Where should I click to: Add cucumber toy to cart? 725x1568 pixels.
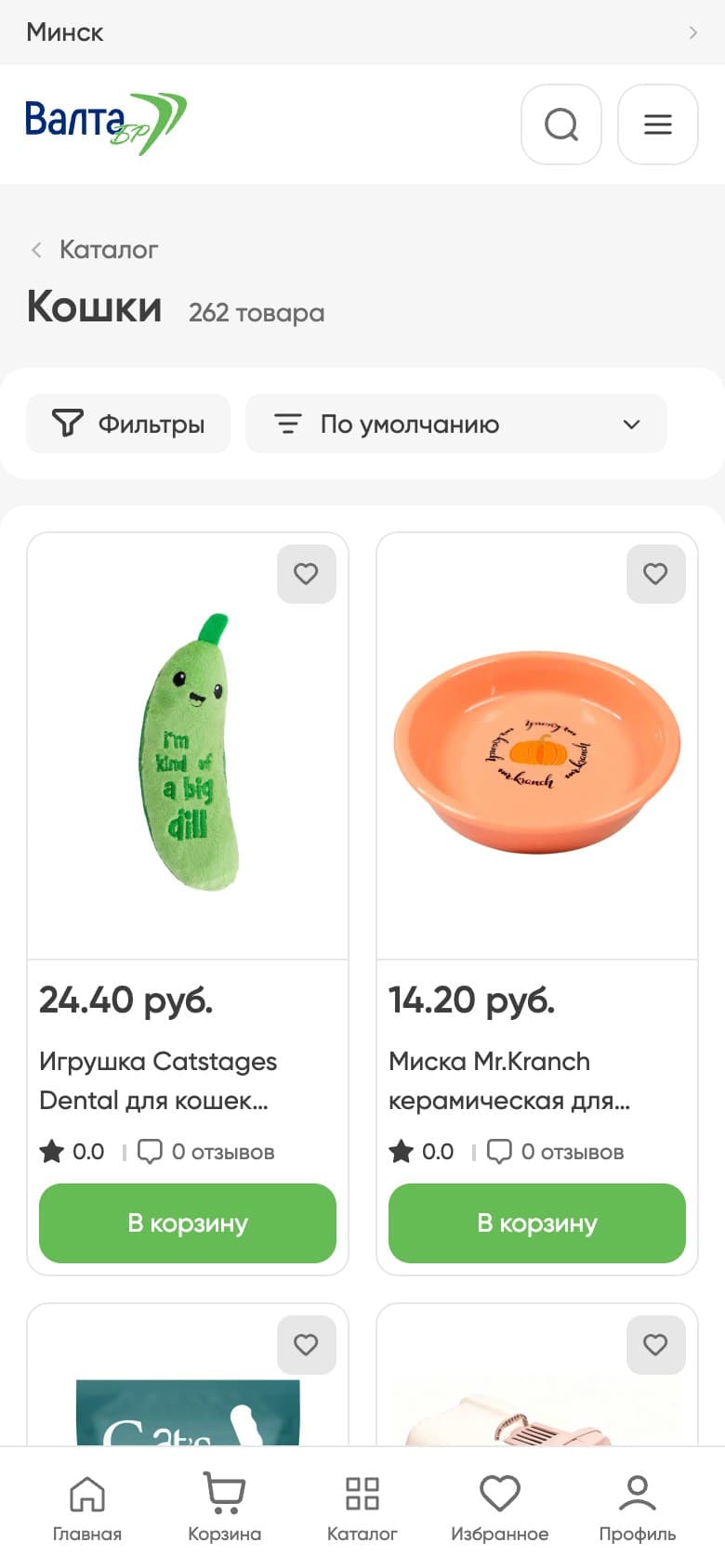point(188,1222)
